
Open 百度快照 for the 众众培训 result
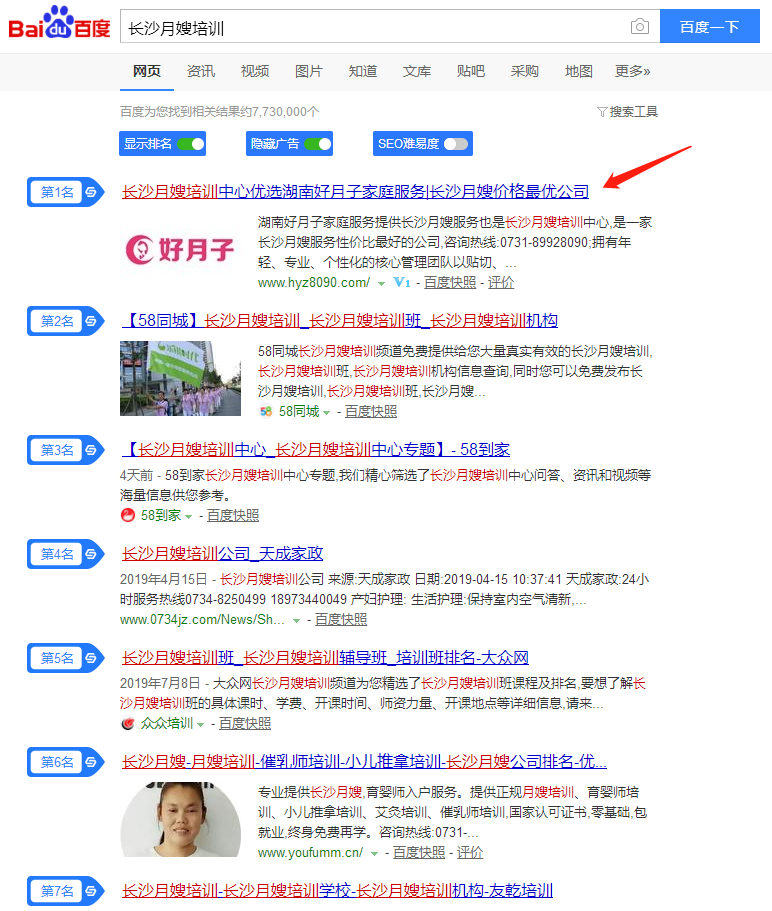point(245,724)
